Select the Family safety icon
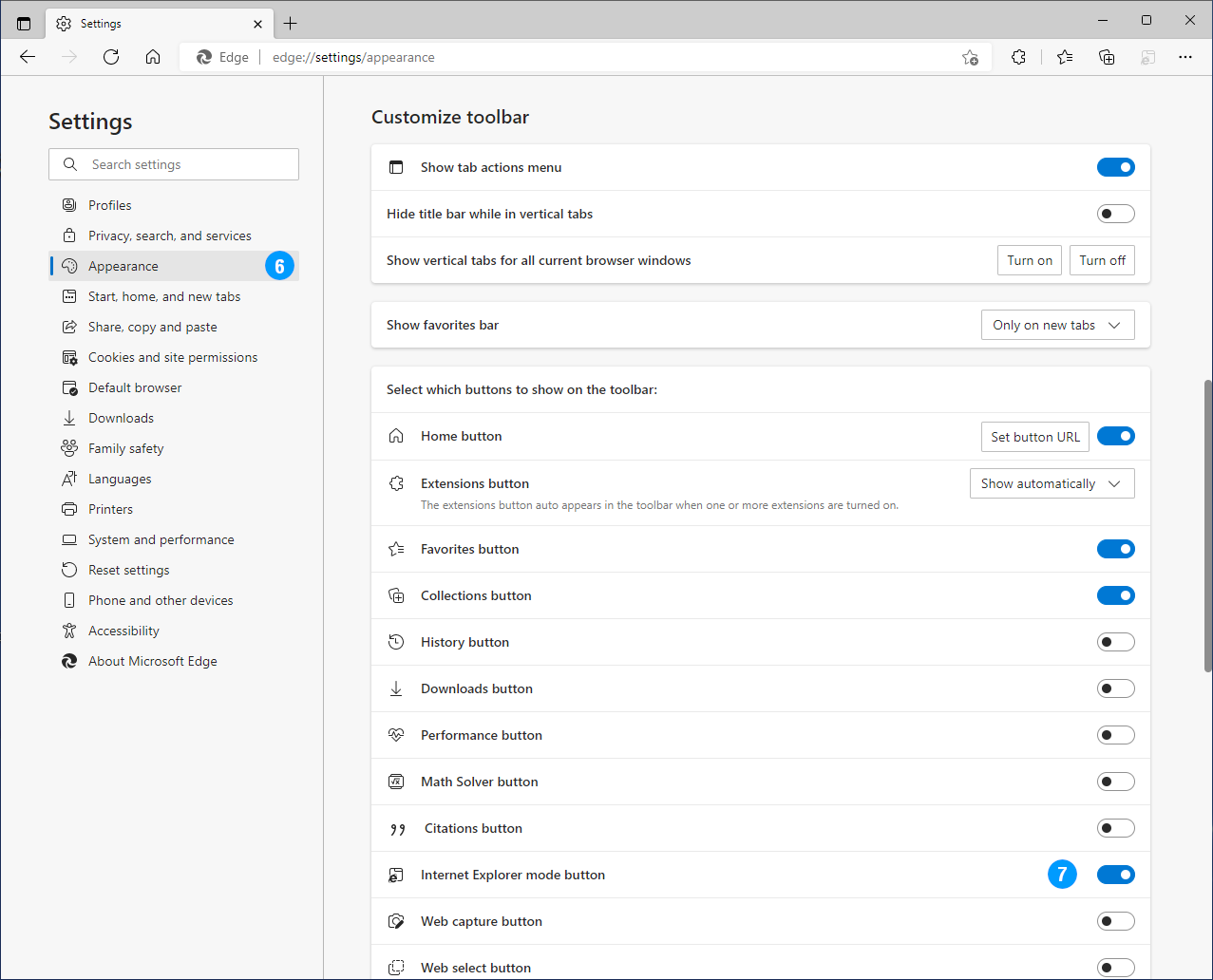This screenshot has width=1213, height=980. point(68,447)
